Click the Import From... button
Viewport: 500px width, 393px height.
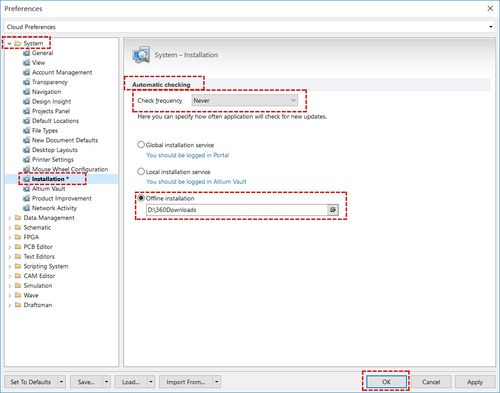[x=186, y=382]
